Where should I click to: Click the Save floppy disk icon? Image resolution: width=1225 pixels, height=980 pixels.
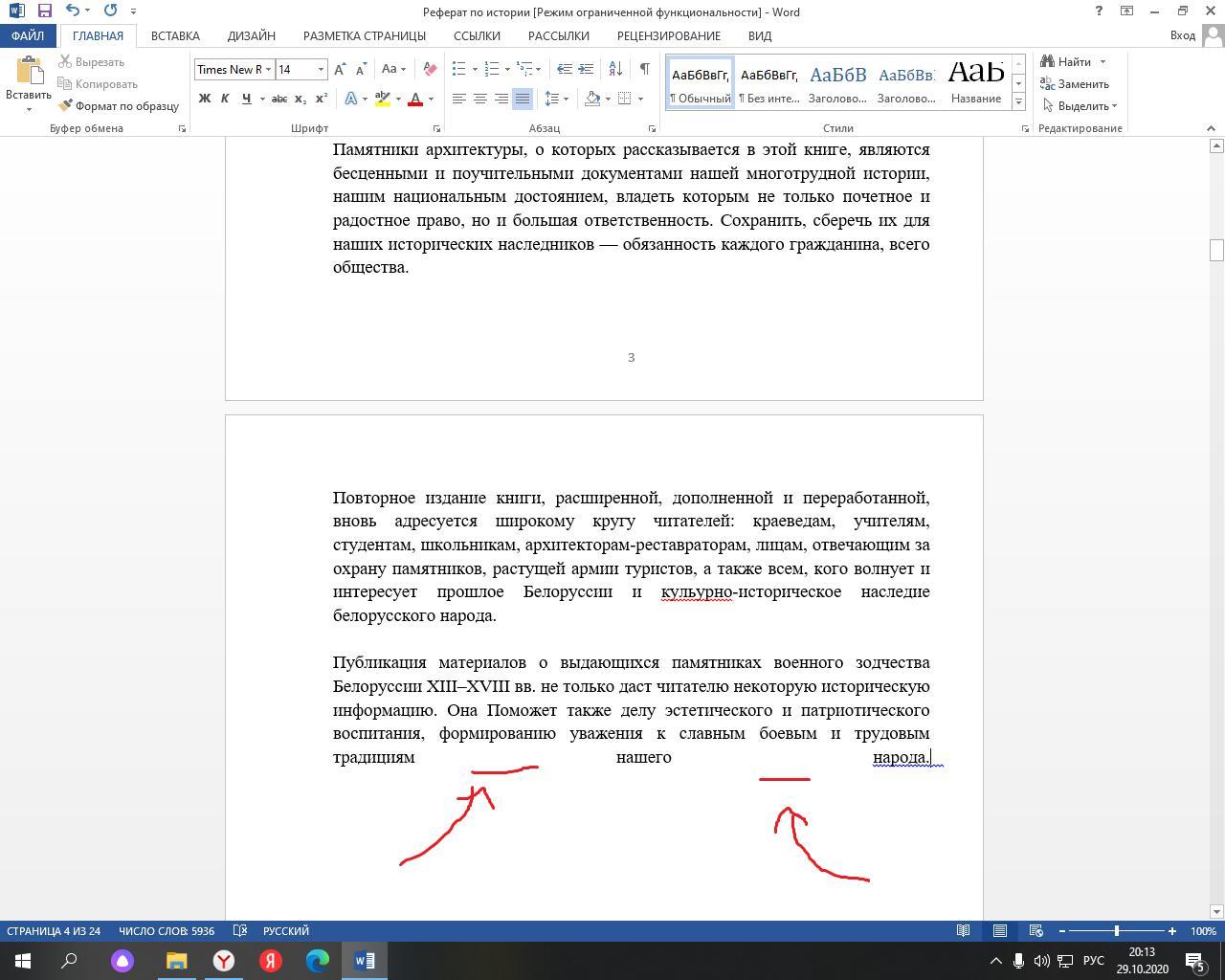coord(44,11)
